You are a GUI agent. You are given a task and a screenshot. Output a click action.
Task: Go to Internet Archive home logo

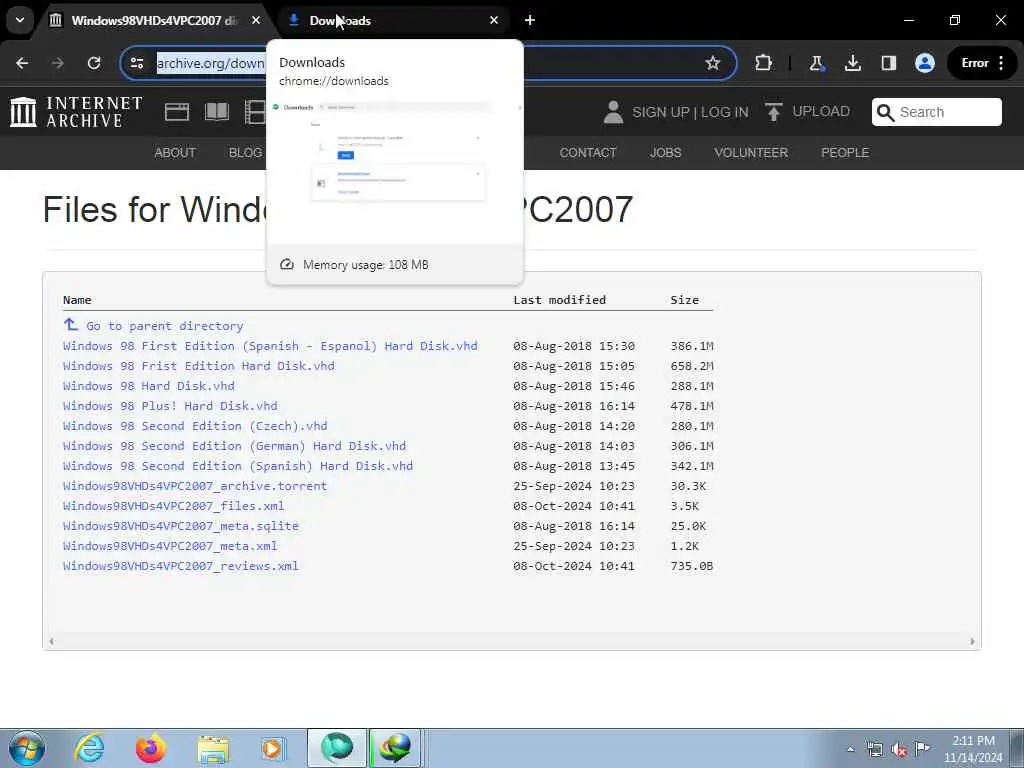pos(76,112)
